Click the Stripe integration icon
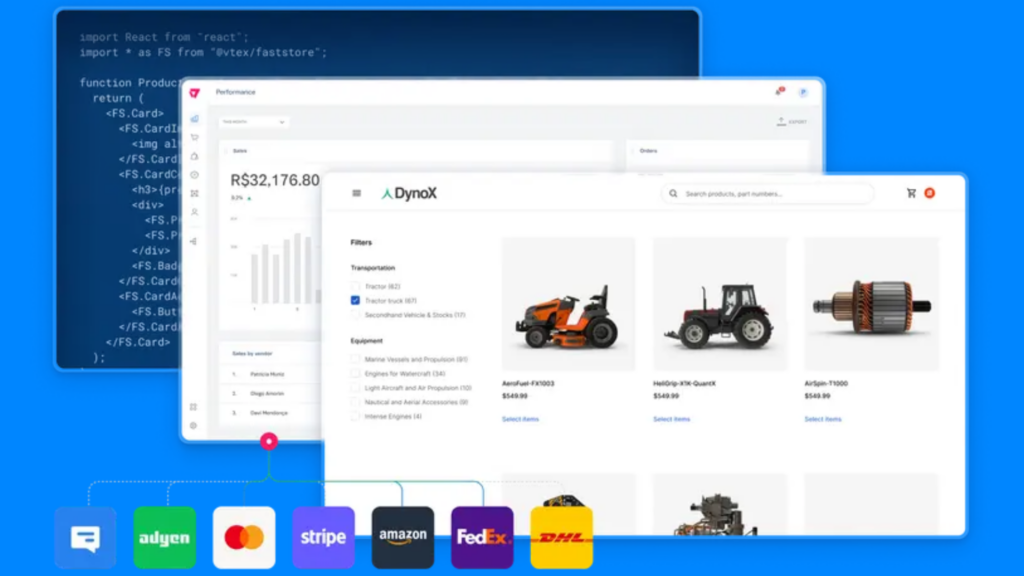 (323, 537)
